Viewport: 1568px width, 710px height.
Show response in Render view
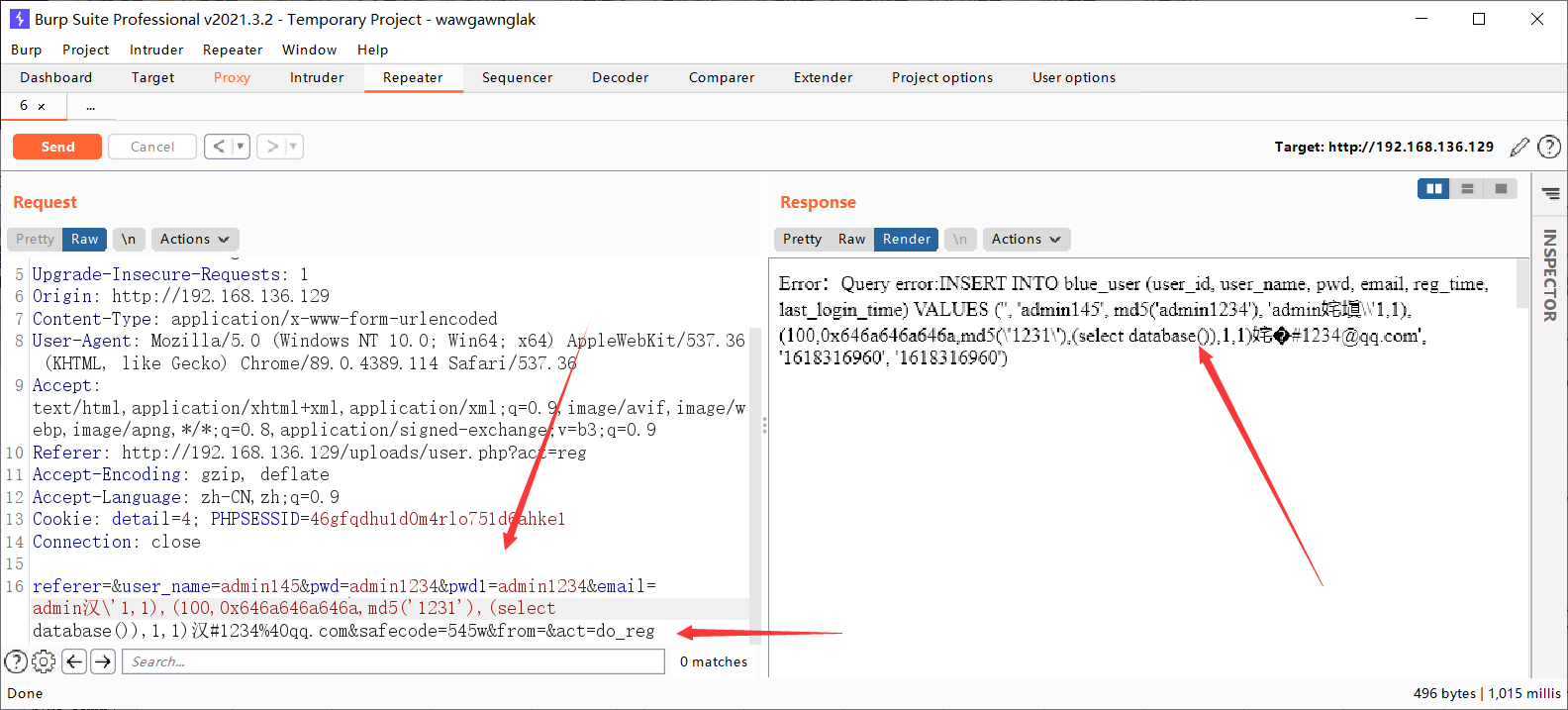907,239
